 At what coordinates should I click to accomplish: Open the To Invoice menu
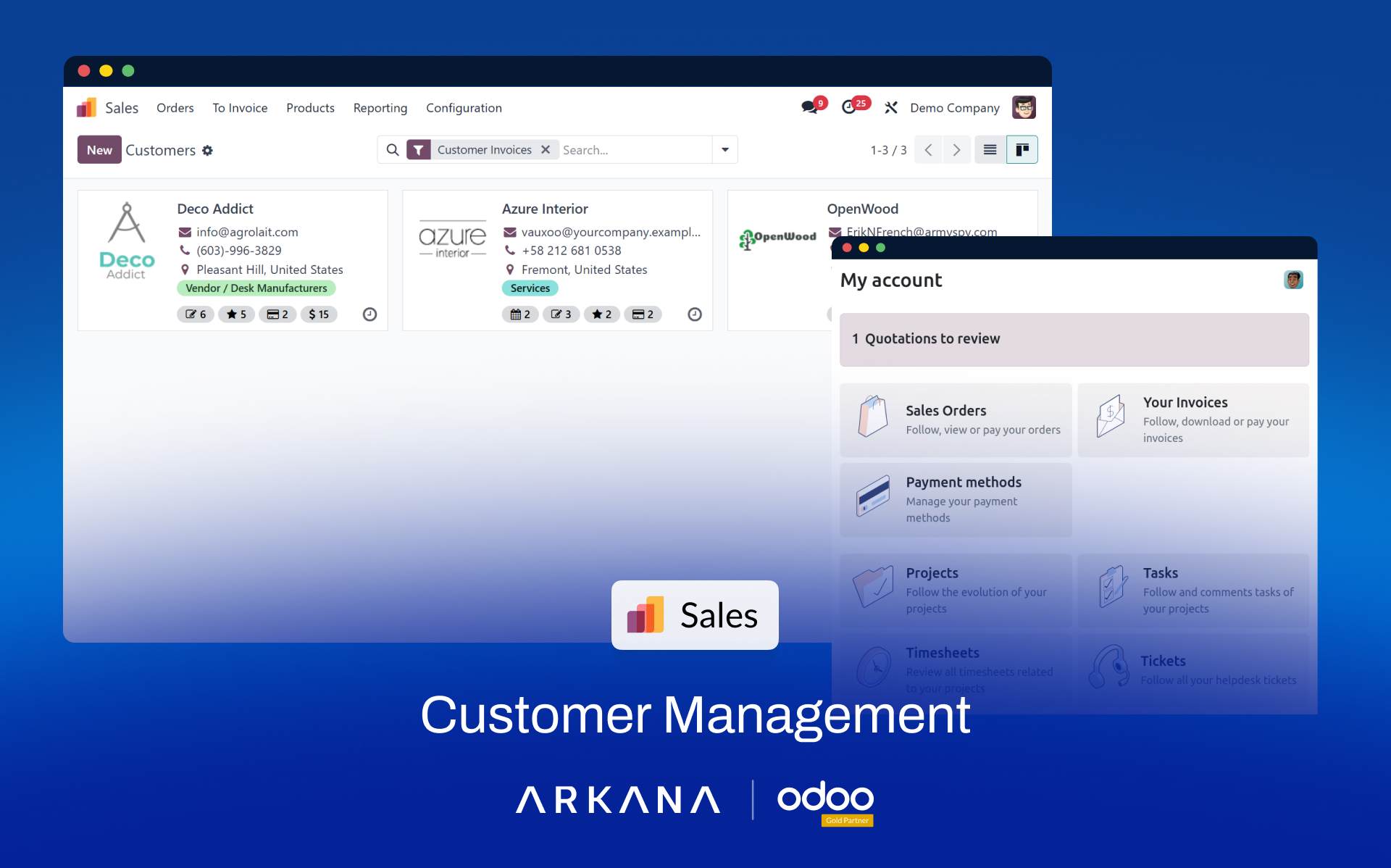pos(240,108)
